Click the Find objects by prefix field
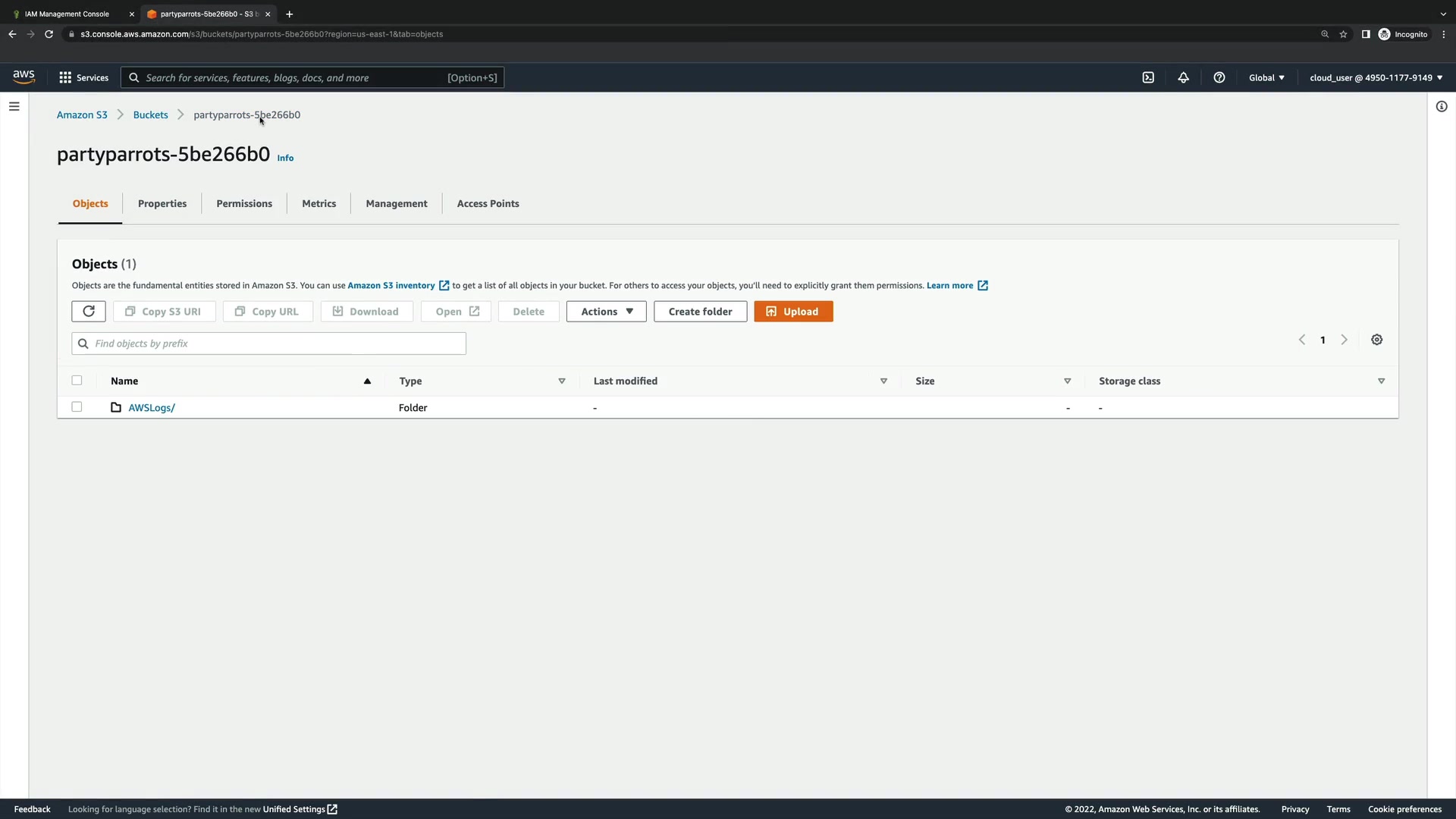The image size is (1456, 819). click(x=269, y=344)
